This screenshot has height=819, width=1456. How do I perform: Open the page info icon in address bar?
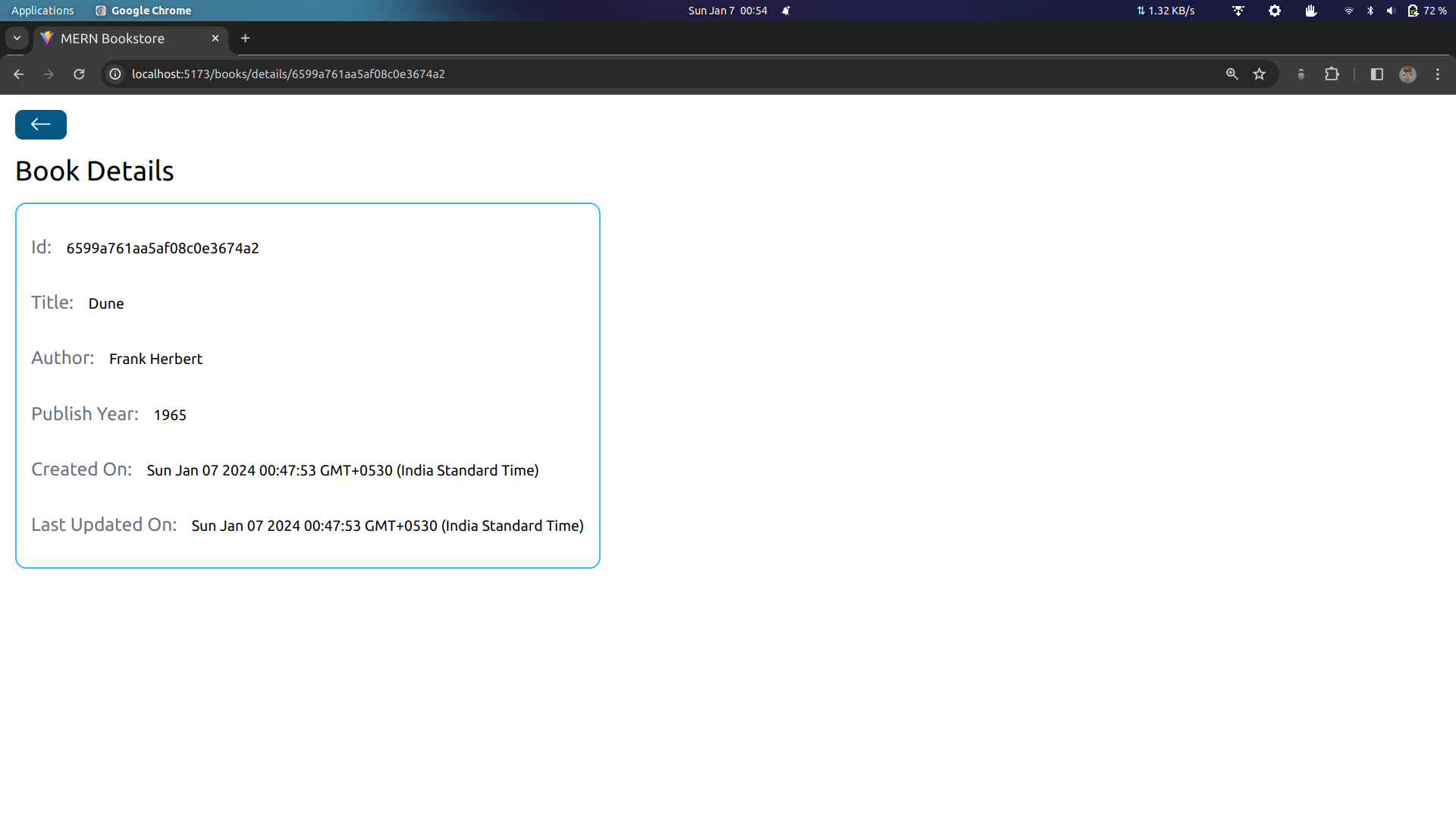(115, 74)
